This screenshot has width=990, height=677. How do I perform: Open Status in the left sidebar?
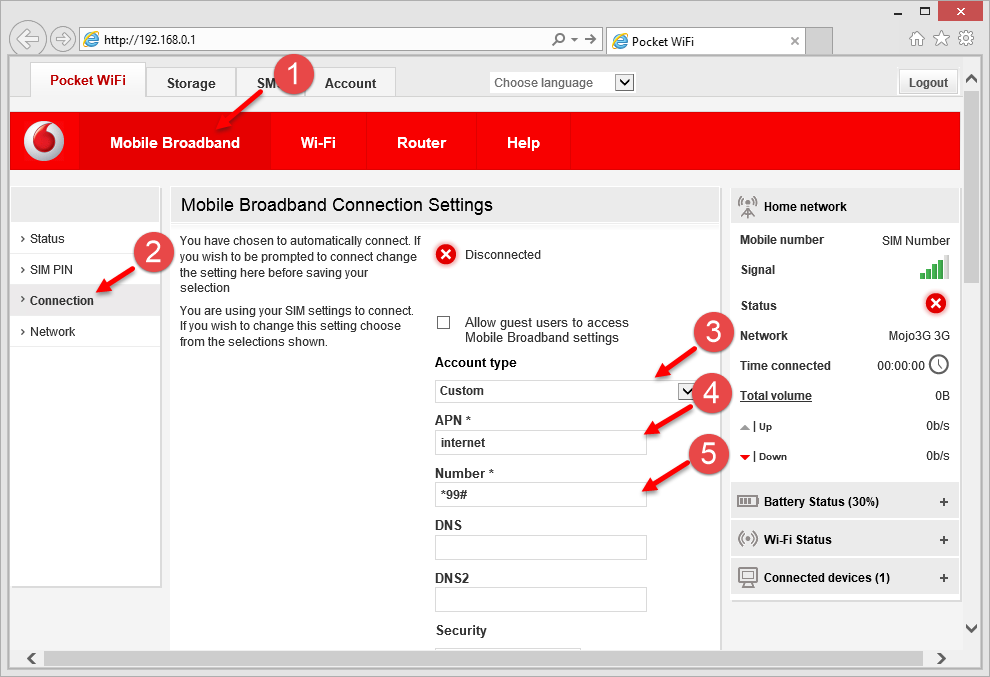pos(85,238)
